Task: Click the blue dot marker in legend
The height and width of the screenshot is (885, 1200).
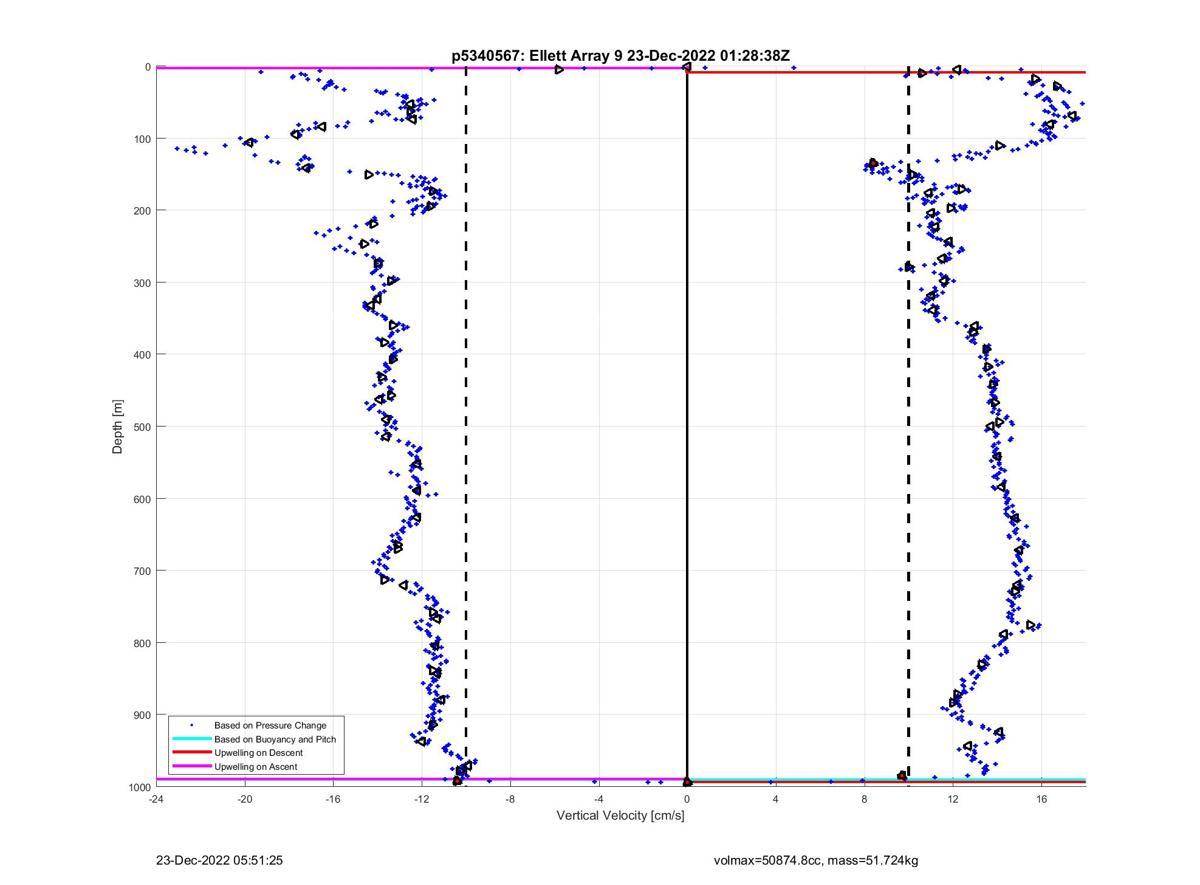Action: click(x=191, y=725)
